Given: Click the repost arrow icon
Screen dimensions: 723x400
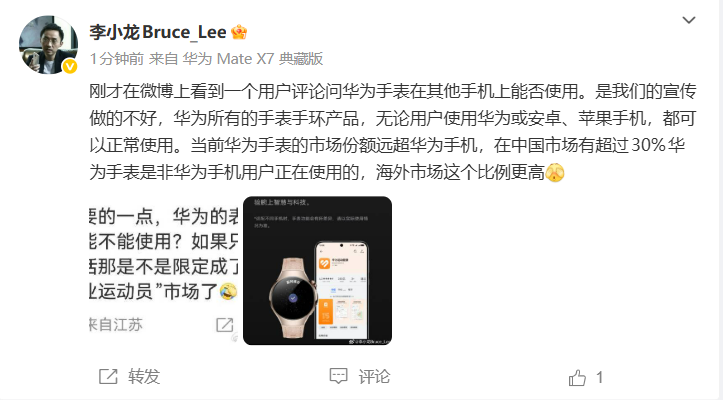Looking at the screenshot, I should (108, 377).
